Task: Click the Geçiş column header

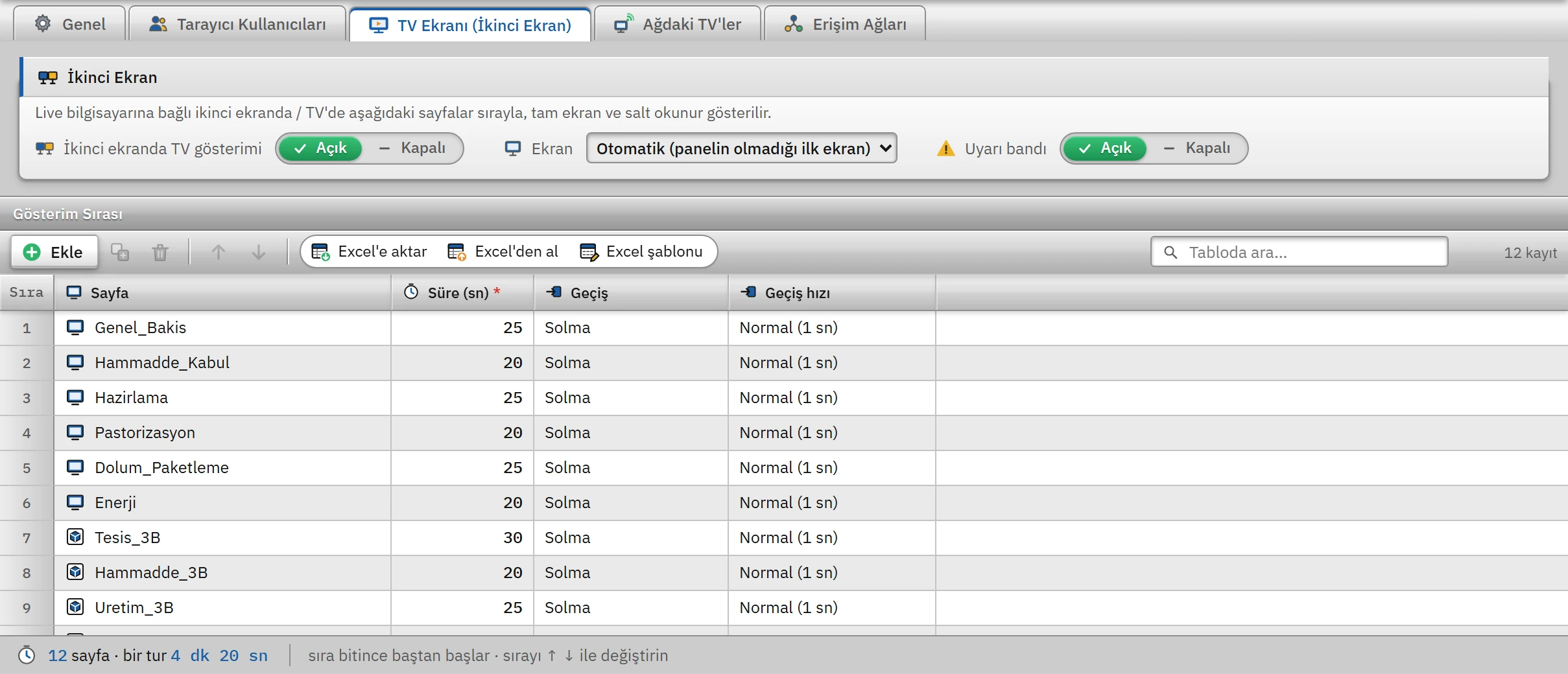Action: 631,293
